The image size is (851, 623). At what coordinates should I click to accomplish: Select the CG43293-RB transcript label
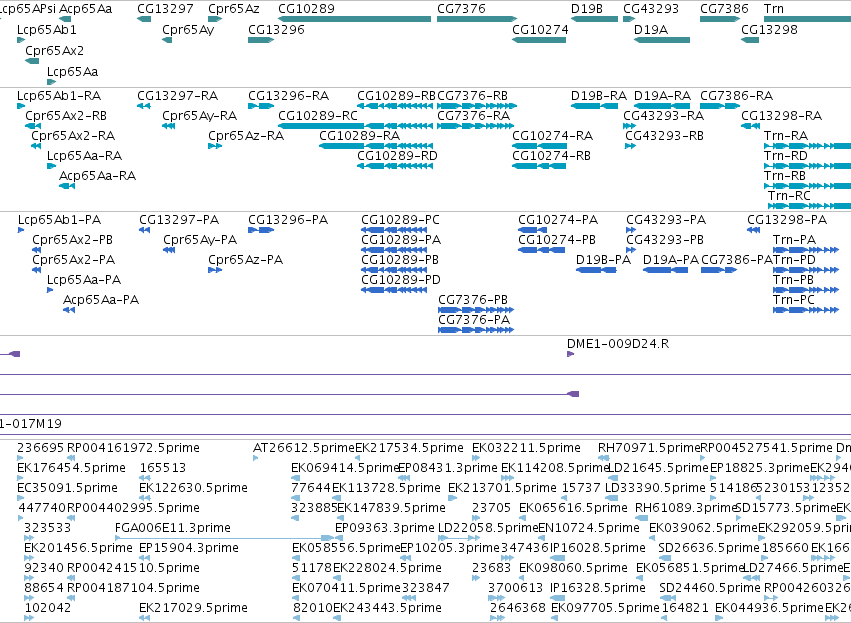pyautogui.click(x=664, y=136)
